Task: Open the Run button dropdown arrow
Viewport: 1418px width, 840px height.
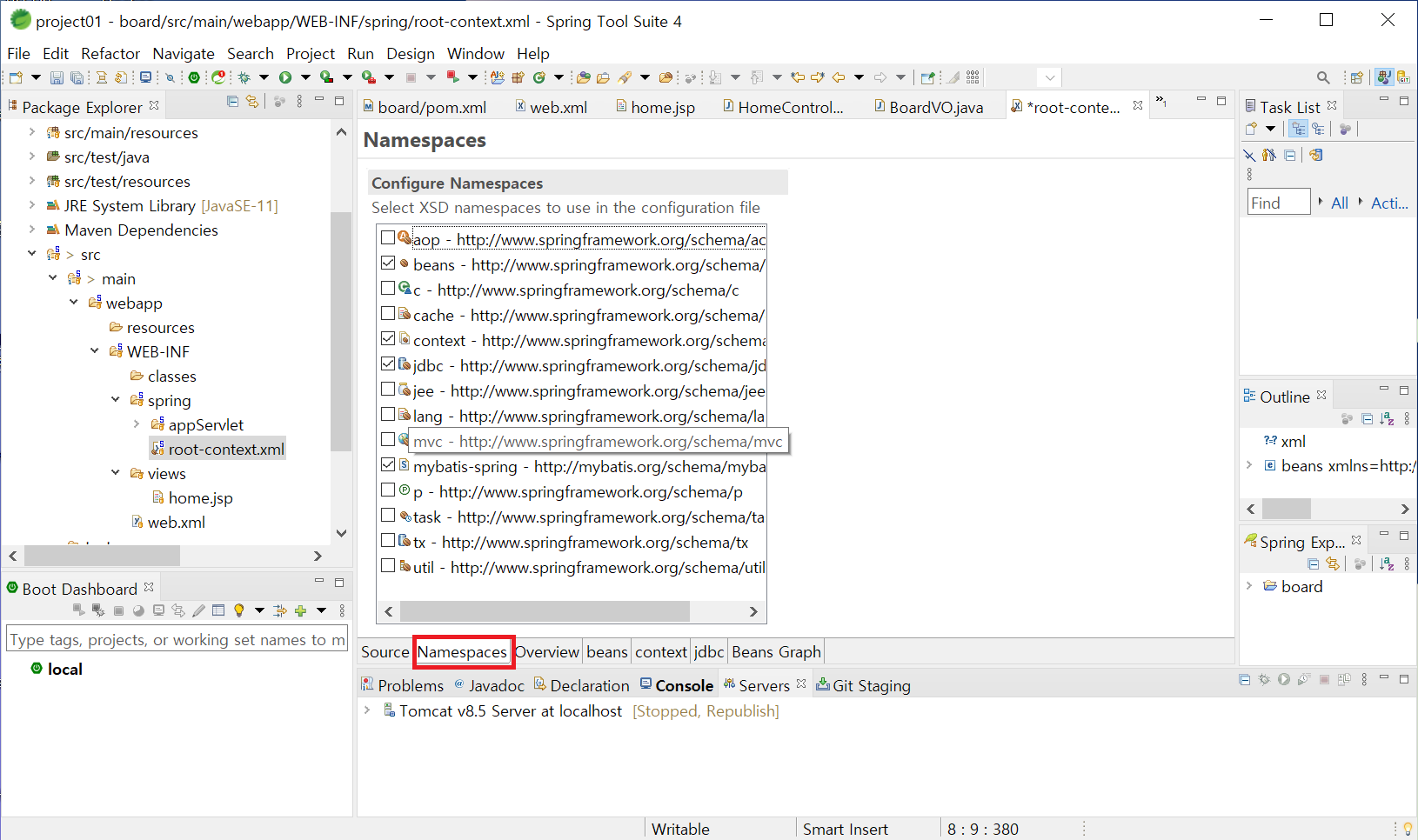Action: click(x=305, y=77)
